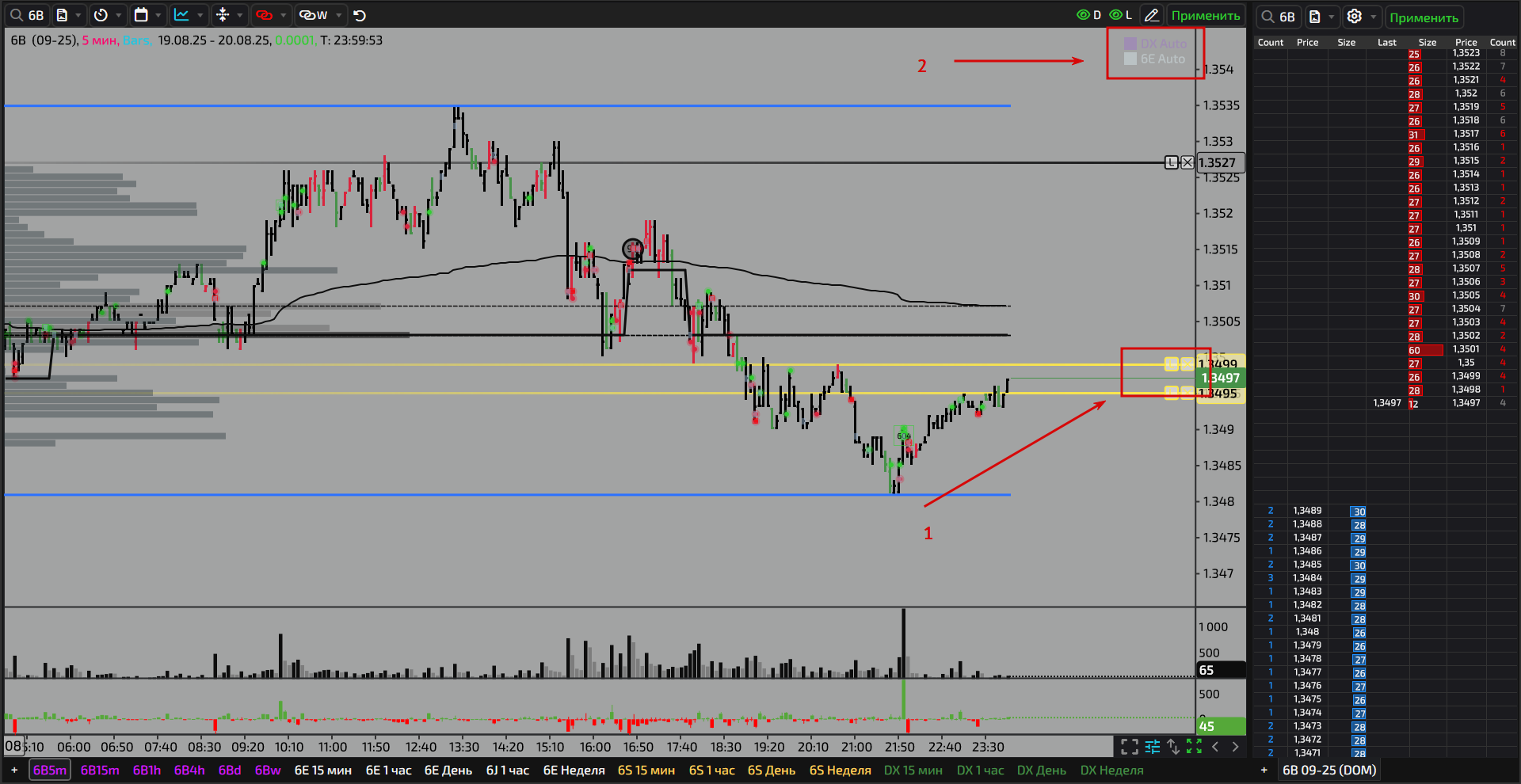Click the fullscreen brackets icon

(1130, 746)
